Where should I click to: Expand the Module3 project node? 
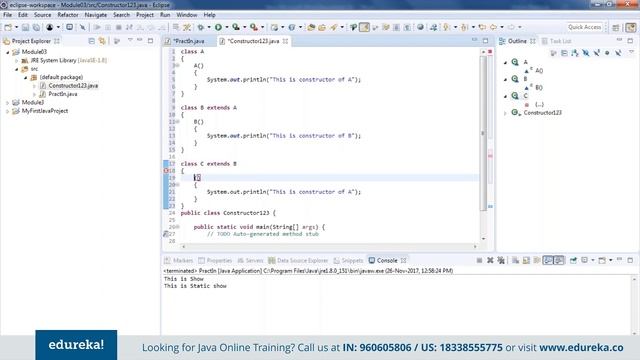click(8, 103)
